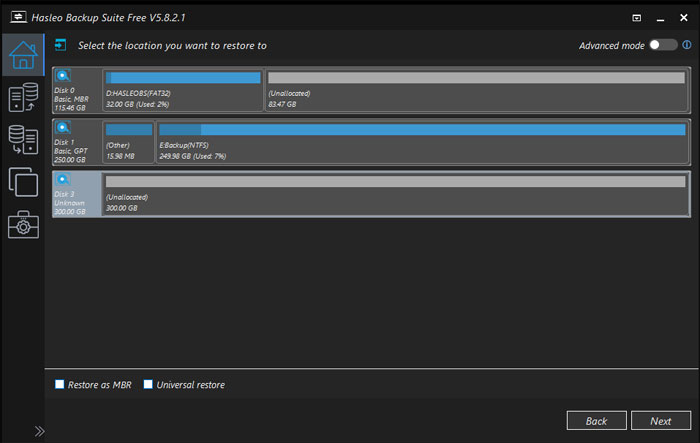Select the 300.00 GB unallocated space on Disk 3
Viewport: 700px width, 443px height.
coord(395,194)
